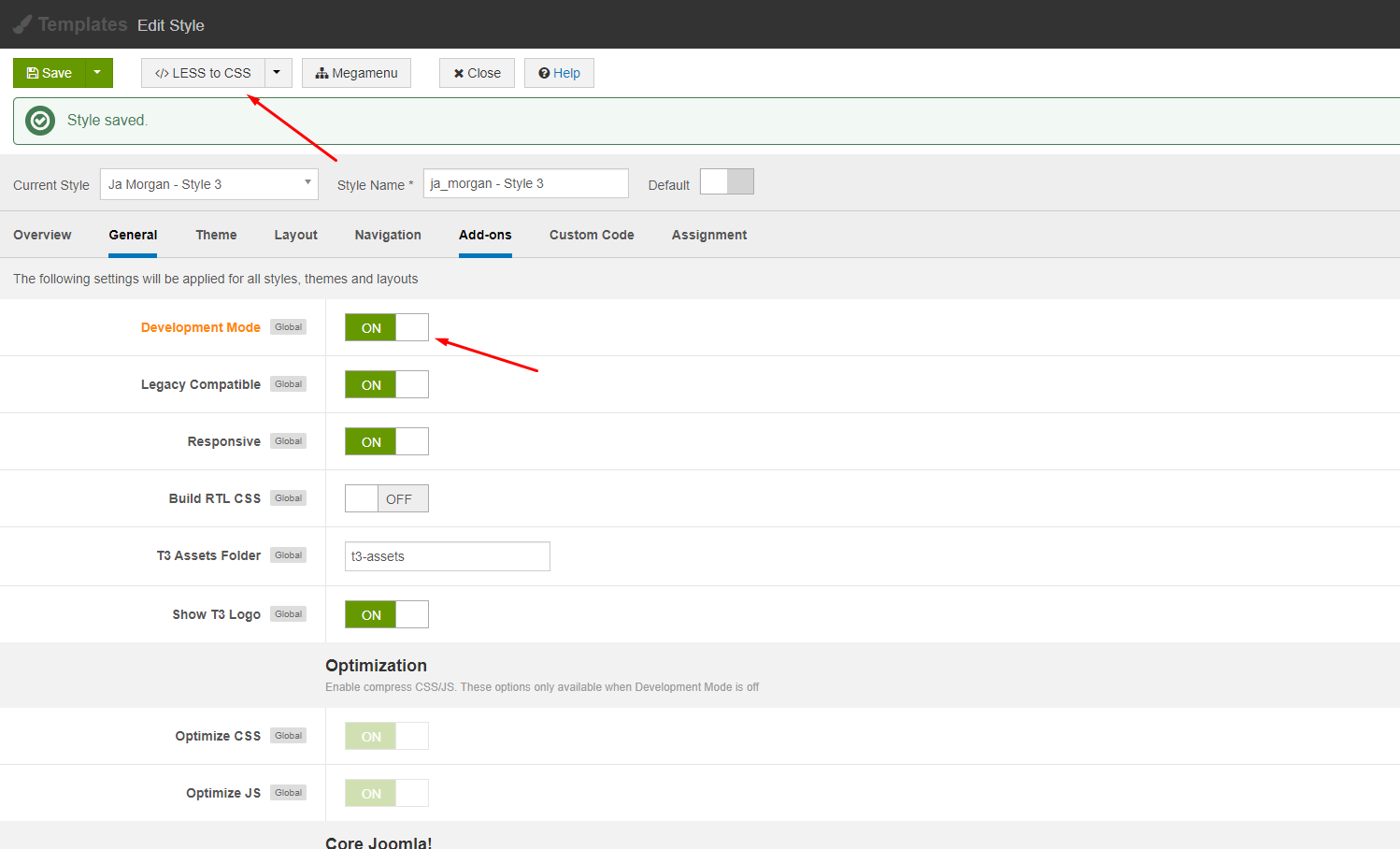
Task: Open the Custom Code tab
Action: [x=592, y=235]
